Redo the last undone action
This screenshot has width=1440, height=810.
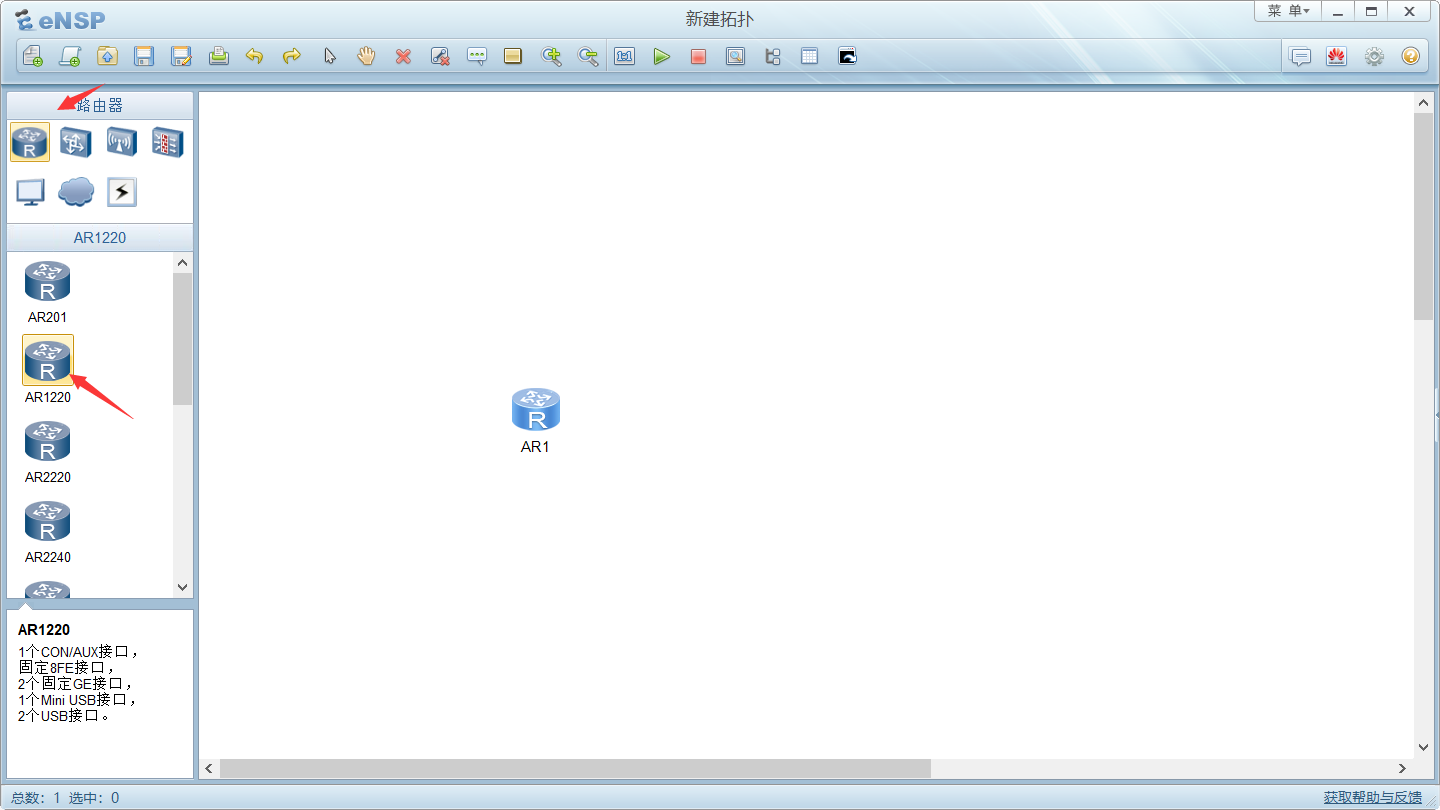tap(292, 56)
